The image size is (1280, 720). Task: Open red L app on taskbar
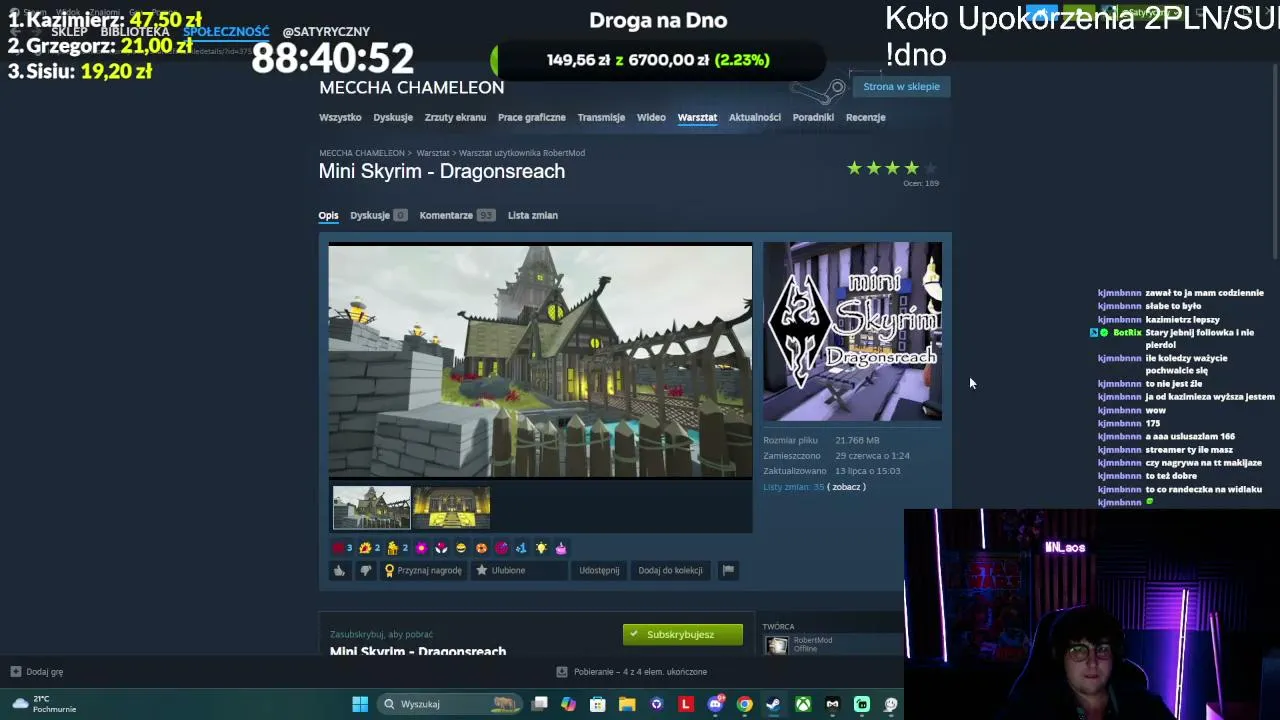click(x=686, y=704)
